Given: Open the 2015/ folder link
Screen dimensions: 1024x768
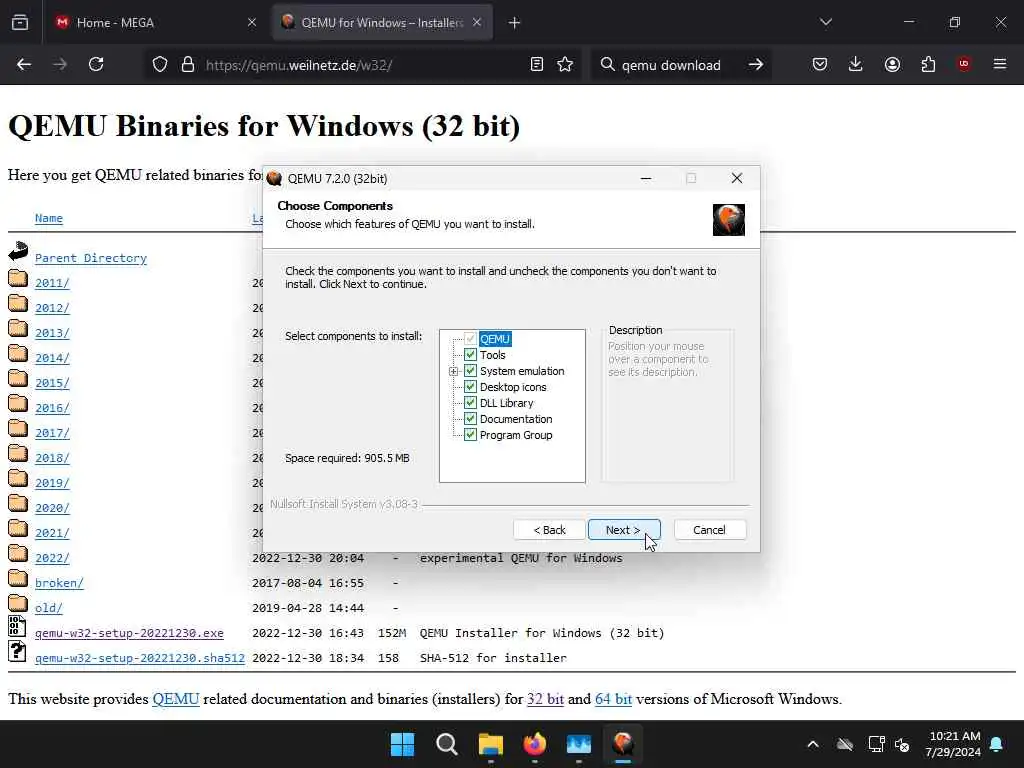Looking at the screenshot, I should (52, 383).
